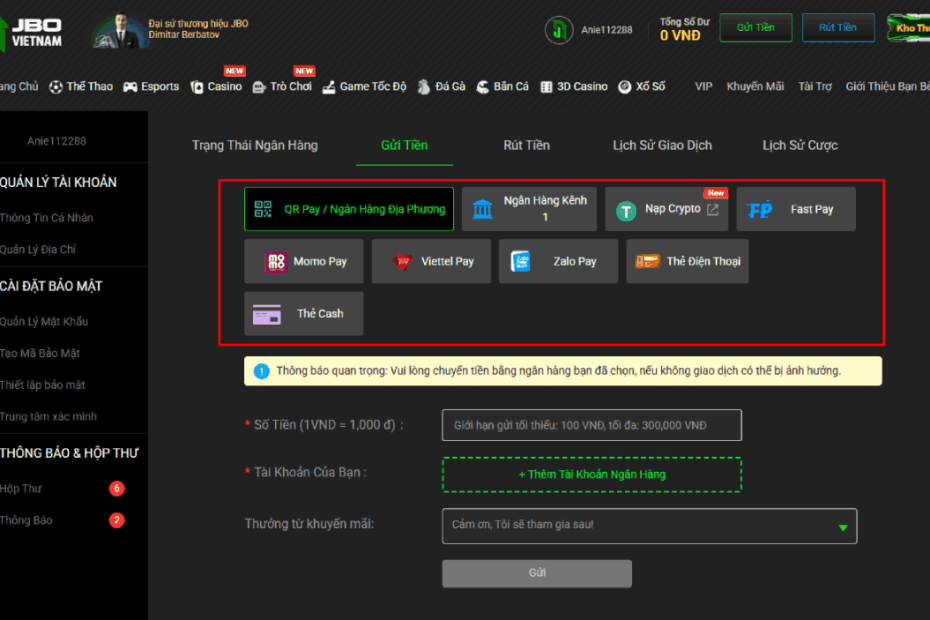This screenshot has width=930, height=620.
Task: Click the Zalo Pay logo icon
Action: click(521, 262)
